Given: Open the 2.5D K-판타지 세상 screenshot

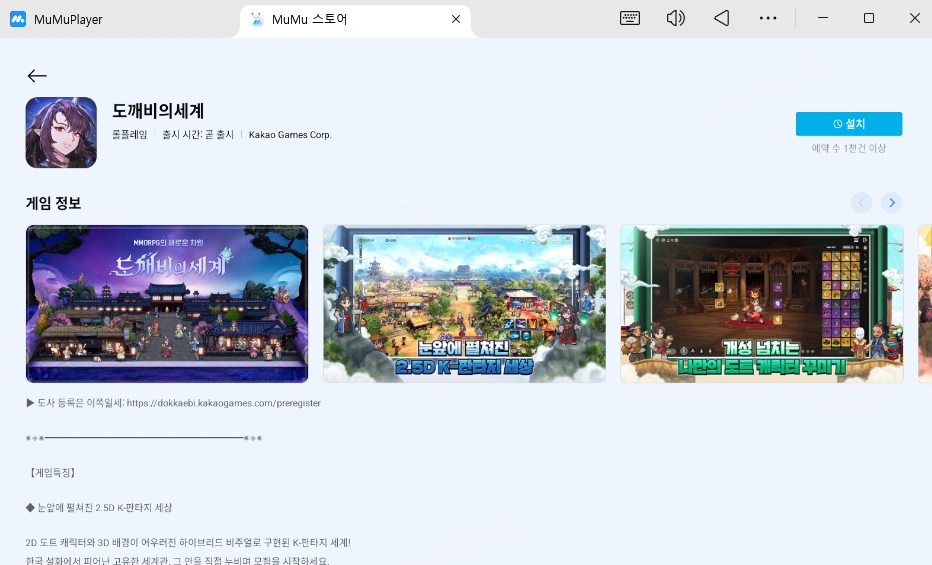Looking at the screenshot, I should 464,304.
